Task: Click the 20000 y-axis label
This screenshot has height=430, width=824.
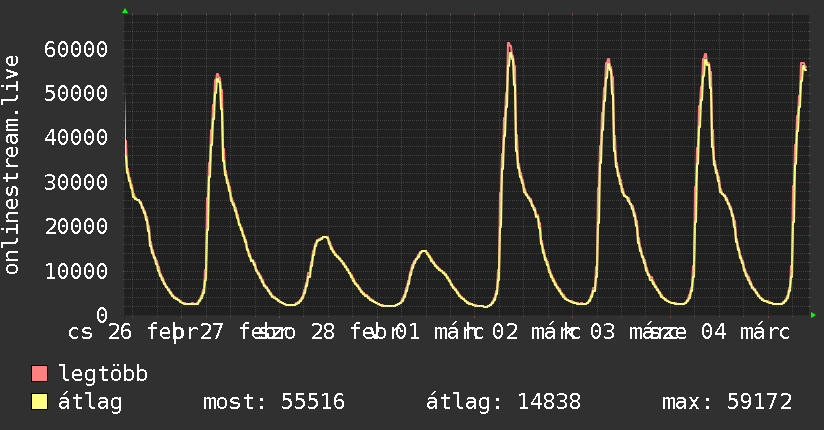Action: click(76, 227)
